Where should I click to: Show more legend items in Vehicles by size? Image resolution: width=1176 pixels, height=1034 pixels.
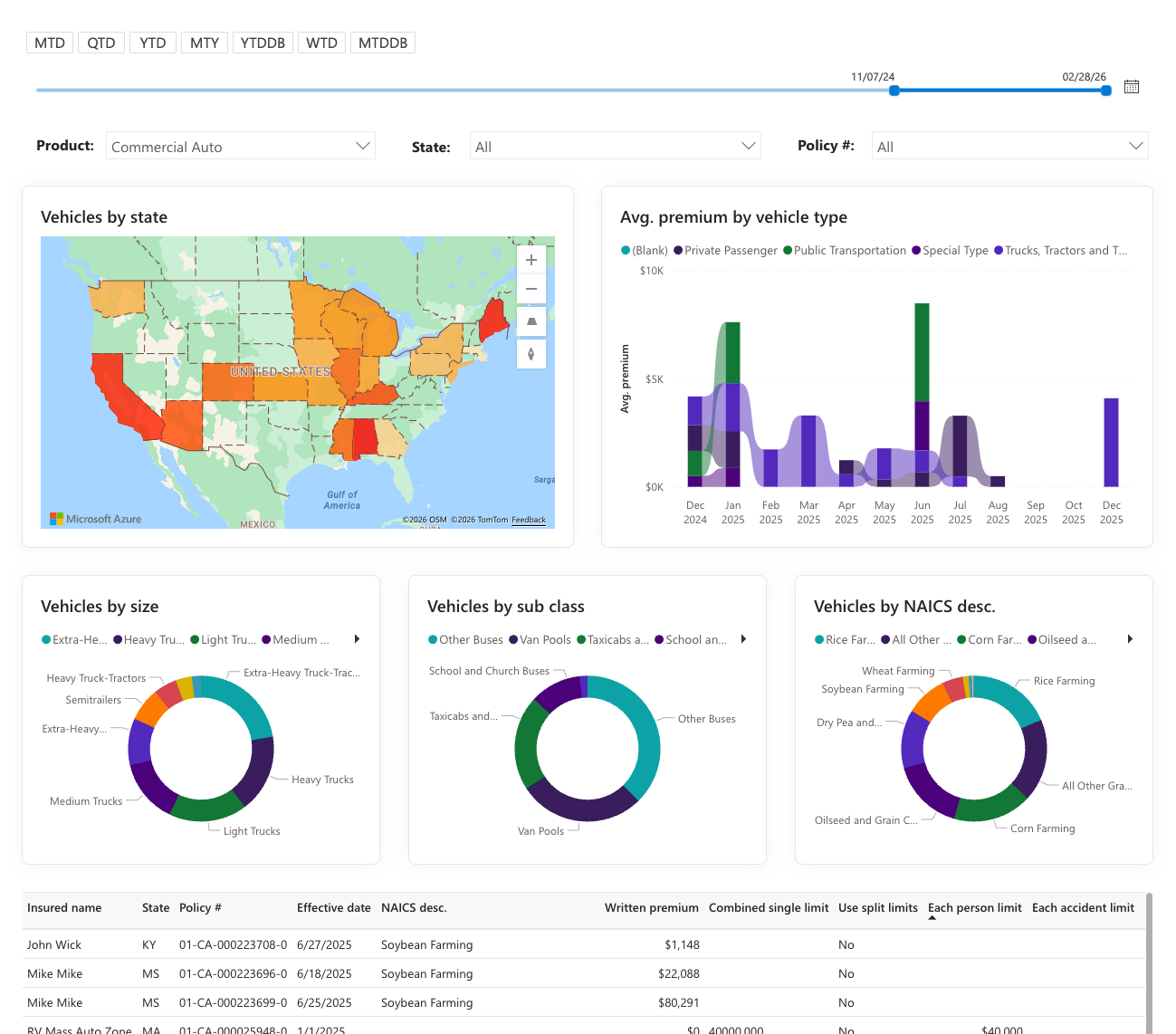tap(357, 639)
